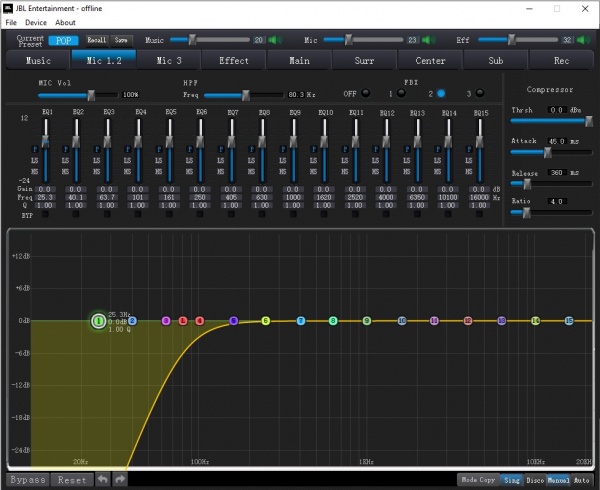Open the POP current preset selector
Screen dimensions: 600x490
[x=64, y=40]
